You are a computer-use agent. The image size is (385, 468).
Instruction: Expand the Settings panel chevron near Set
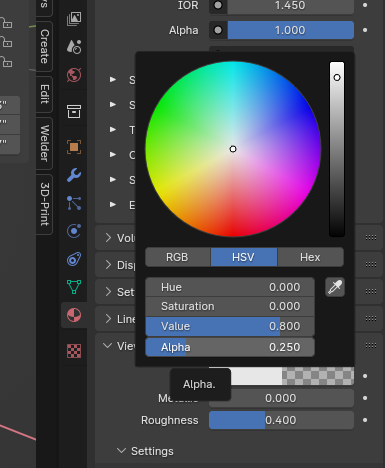(108, 292)
